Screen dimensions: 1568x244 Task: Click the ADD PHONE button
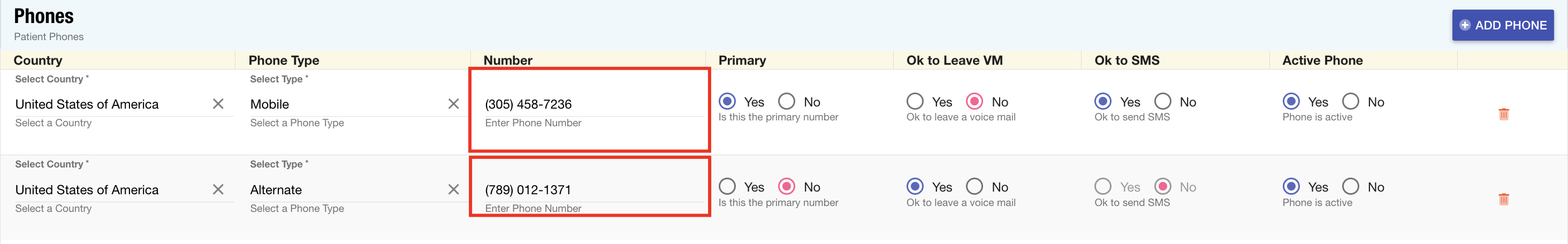pos(1502,26)
